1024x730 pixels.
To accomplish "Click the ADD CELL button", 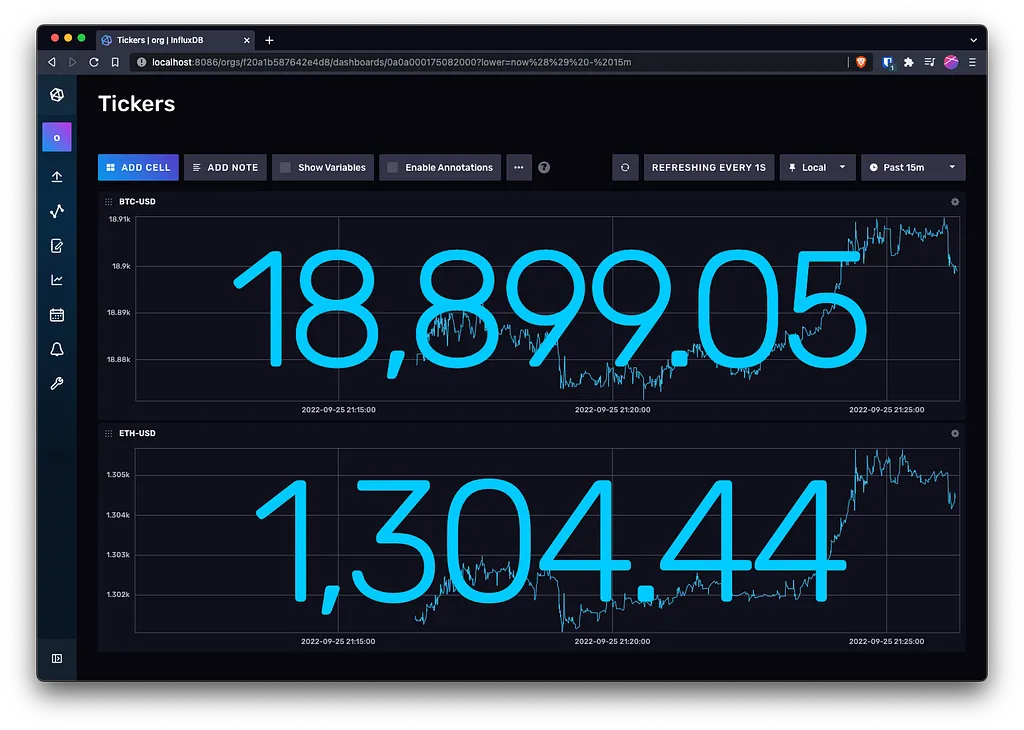I will [138, 168].
